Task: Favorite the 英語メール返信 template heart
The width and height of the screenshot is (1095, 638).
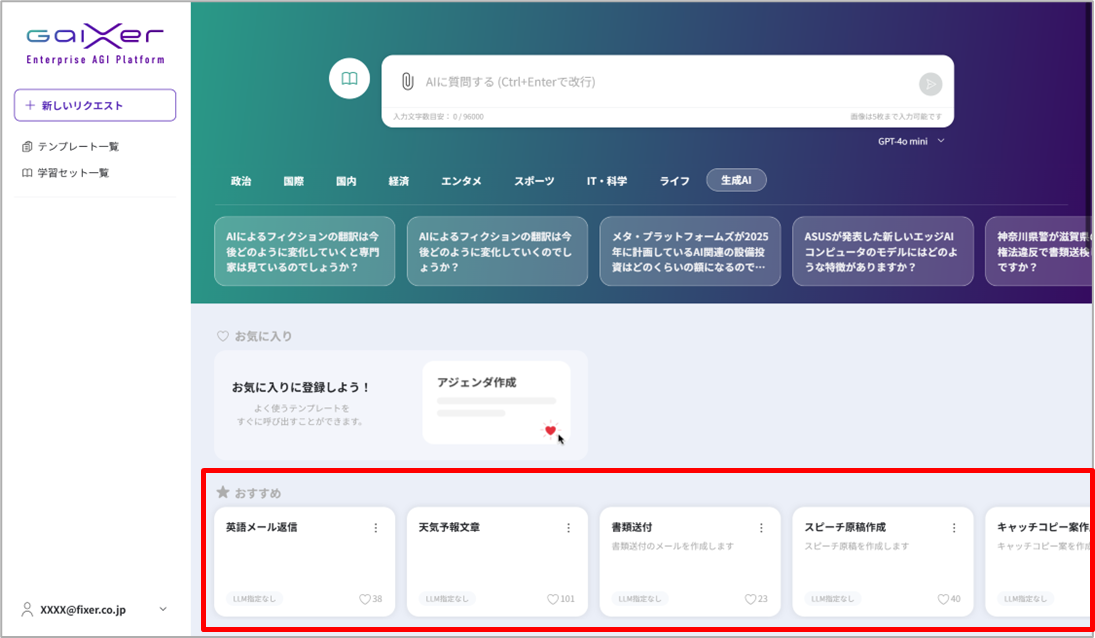Action: pos(365,599)
